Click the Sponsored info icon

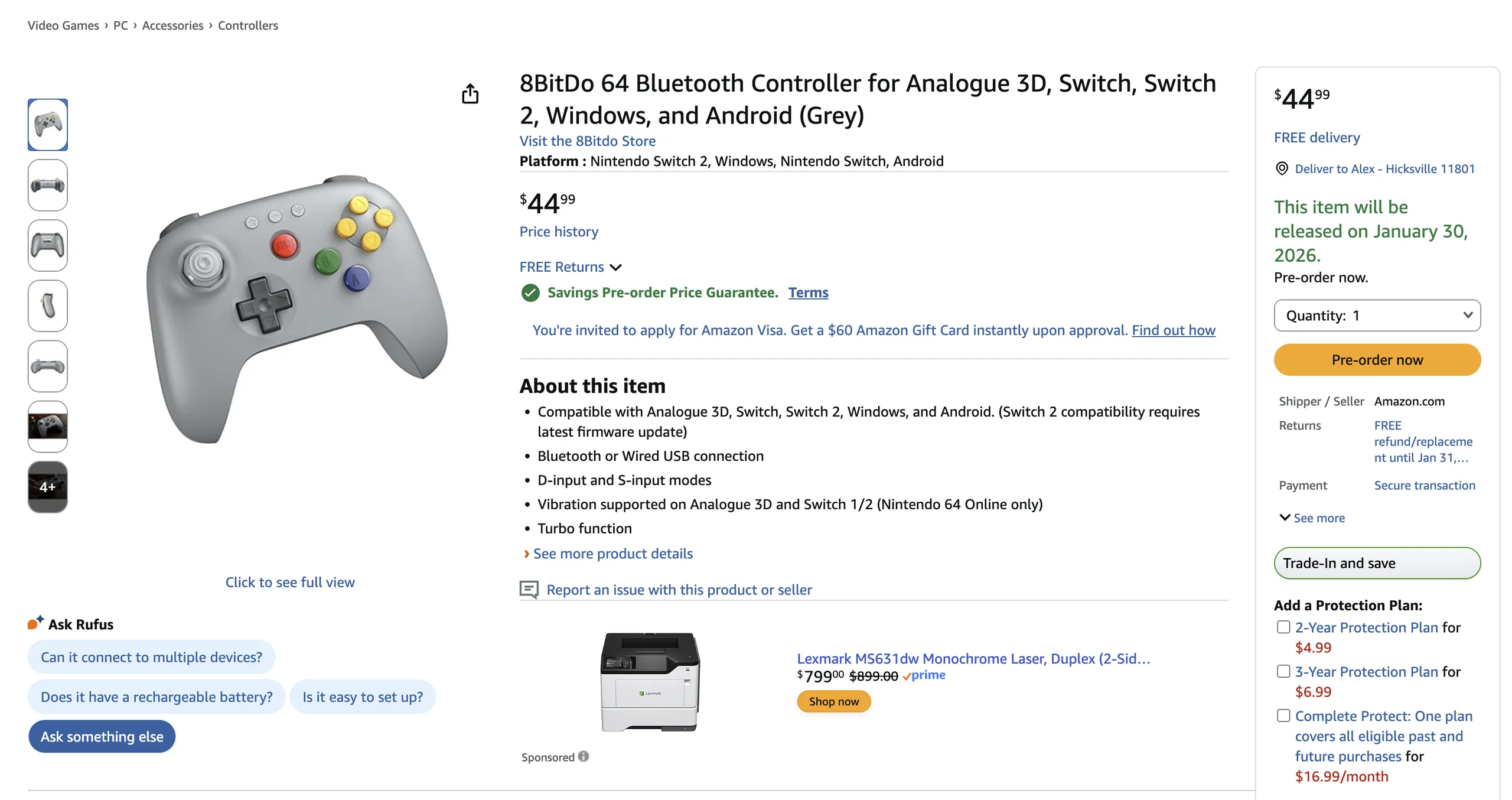584,756
